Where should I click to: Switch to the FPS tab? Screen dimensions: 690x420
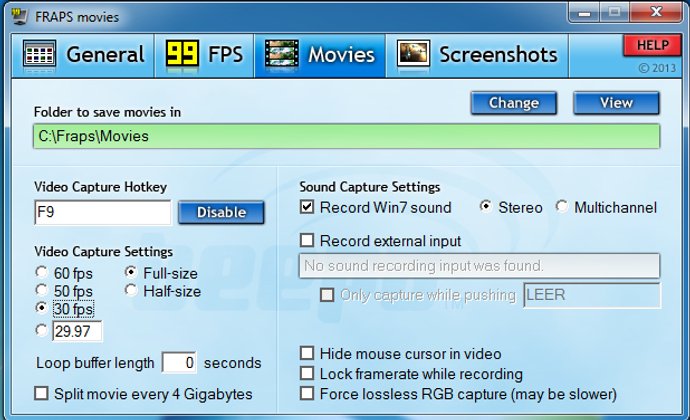tap(204, 55)
